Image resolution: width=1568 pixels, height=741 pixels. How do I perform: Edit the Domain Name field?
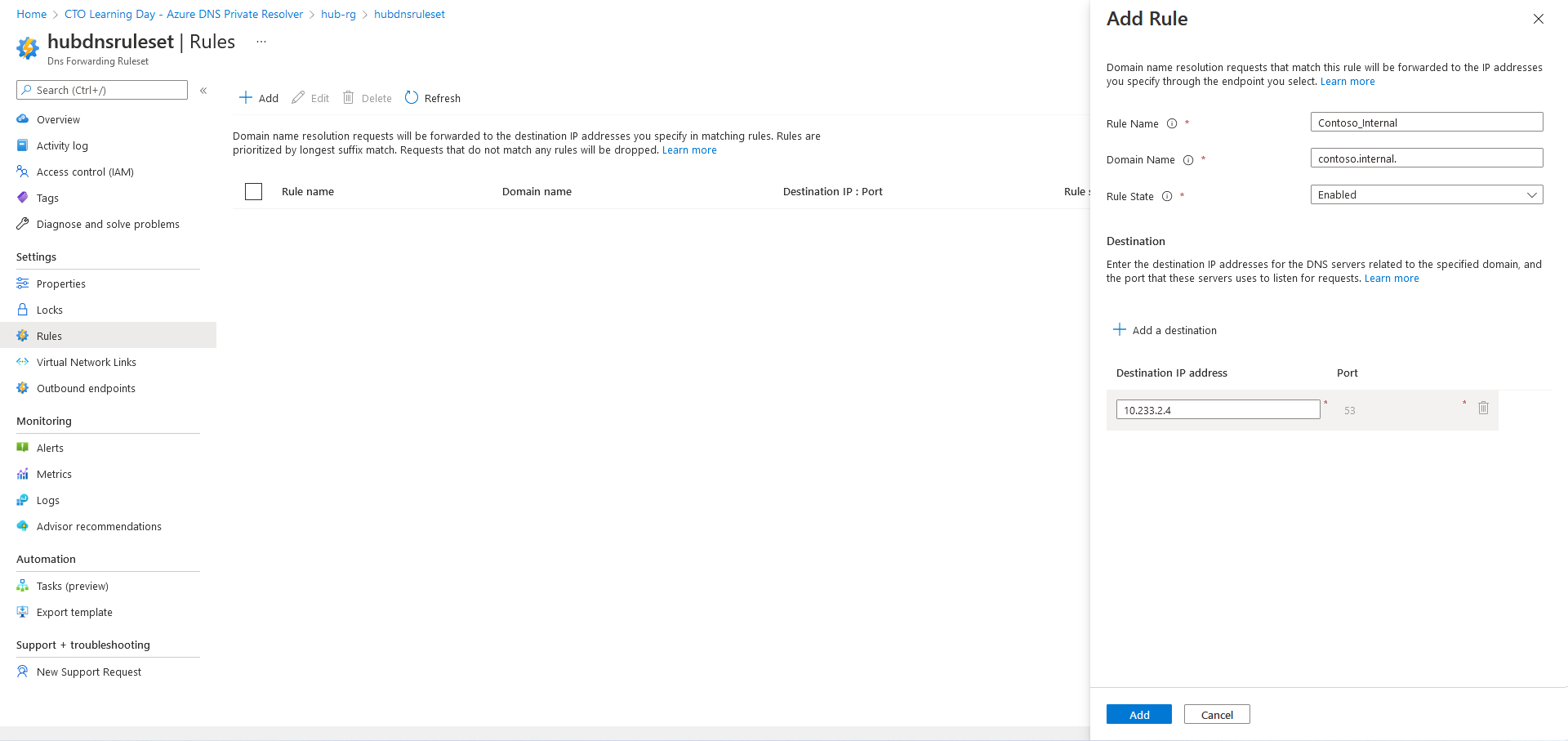point(1427,158)
